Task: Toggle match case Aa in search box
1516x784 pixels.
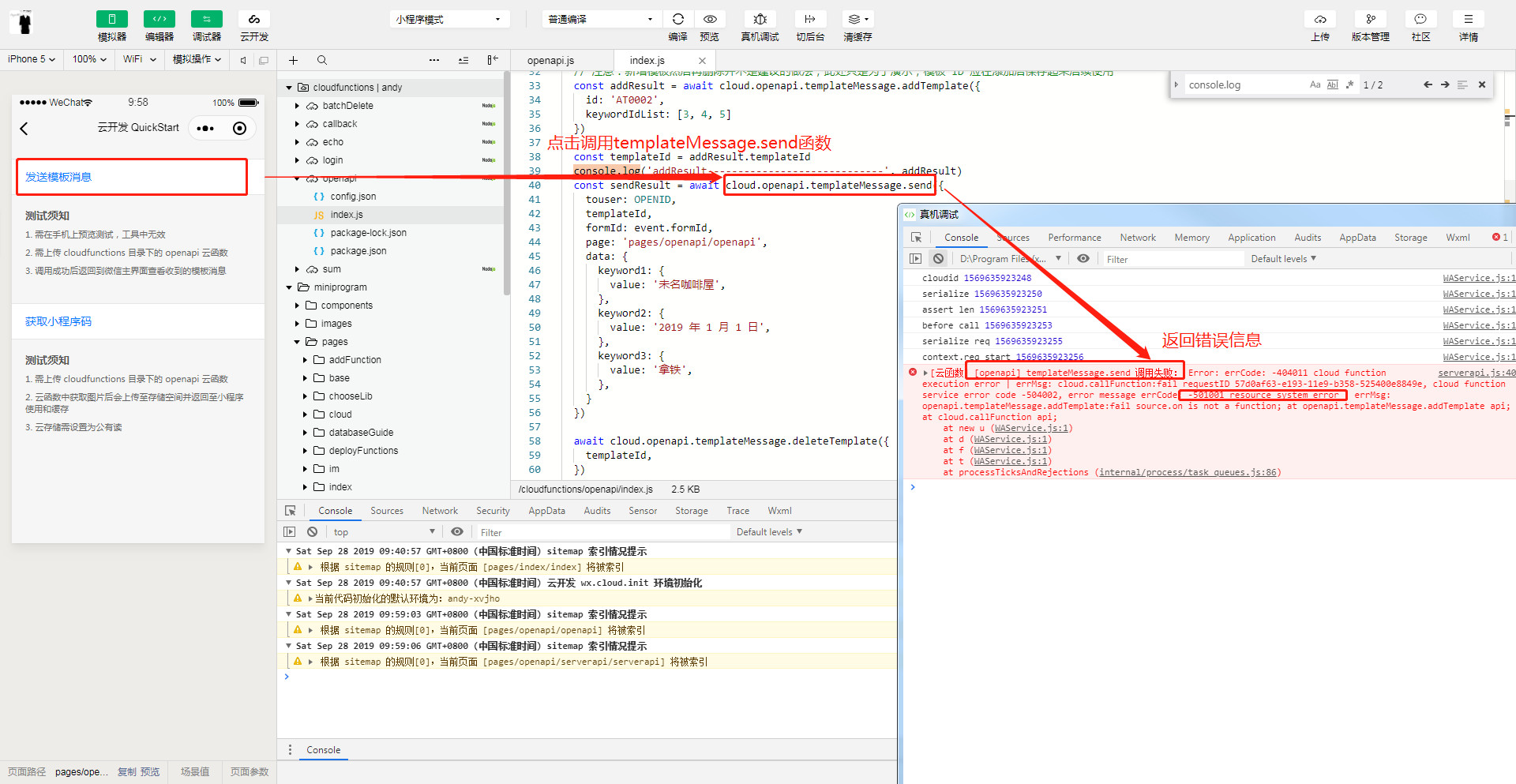Action: (x=1315, y=84)
